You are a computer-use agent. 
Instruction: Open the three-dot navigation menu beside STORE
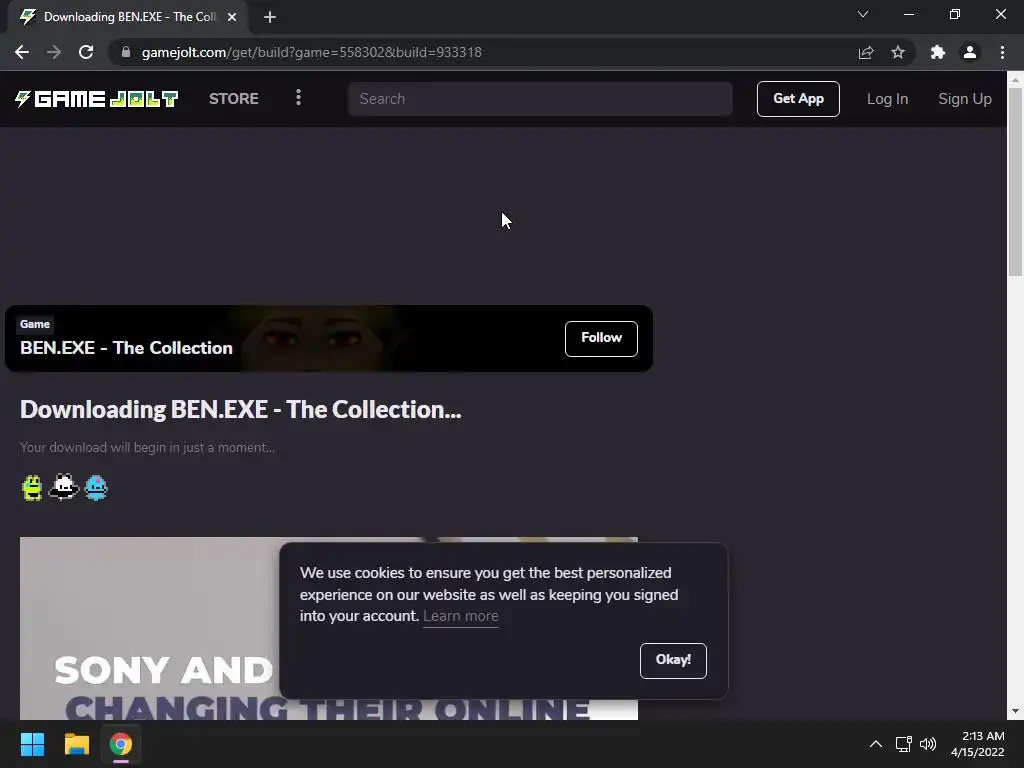(298, 98)
